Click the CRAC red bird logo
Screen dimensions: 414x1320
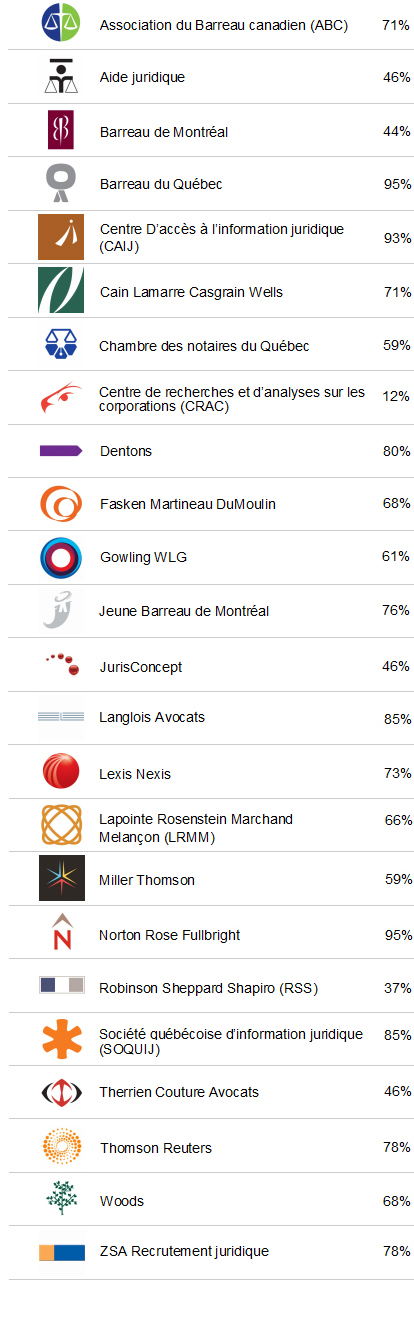pos(62,397)
